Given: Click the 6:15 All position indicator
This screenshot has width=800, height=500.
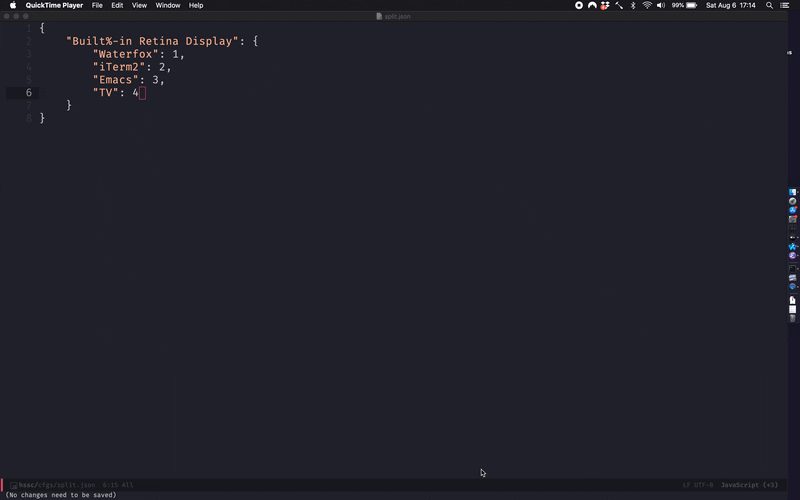Looking at the screenshot, I should [x=118, y=485].
